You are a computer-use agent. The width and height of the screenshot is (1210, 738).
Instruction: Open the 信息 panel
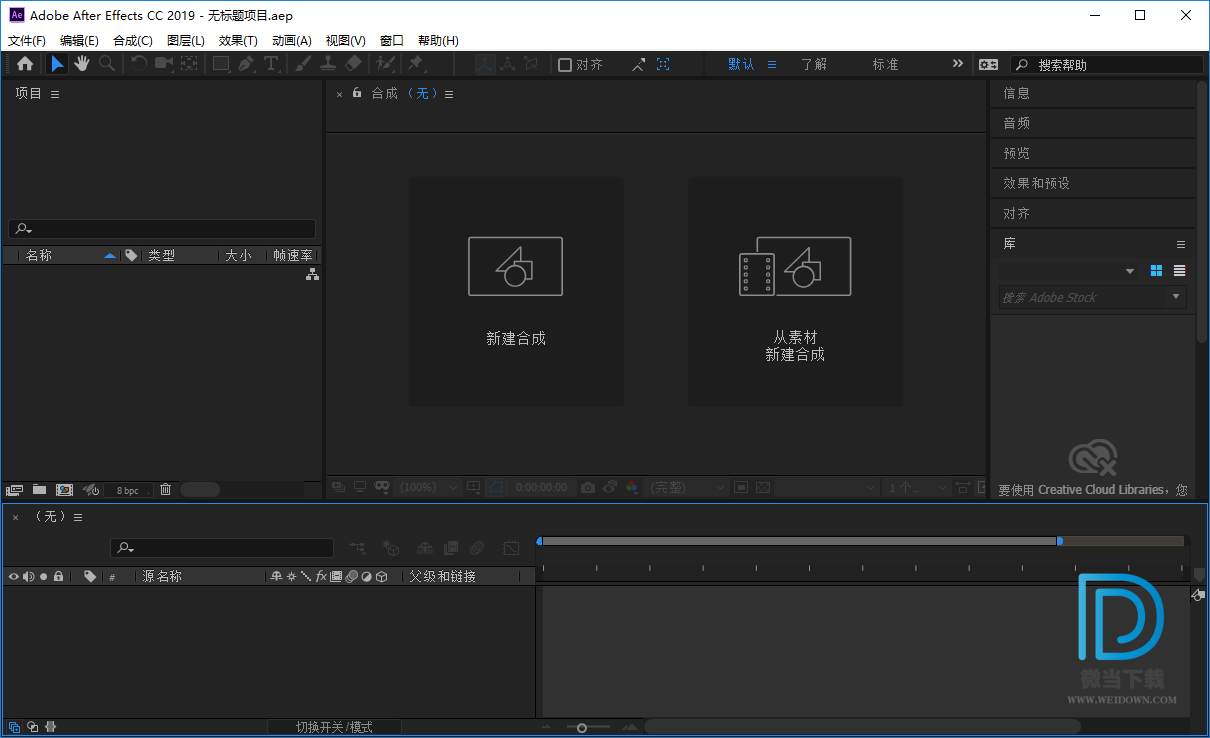pos(1017,93)
